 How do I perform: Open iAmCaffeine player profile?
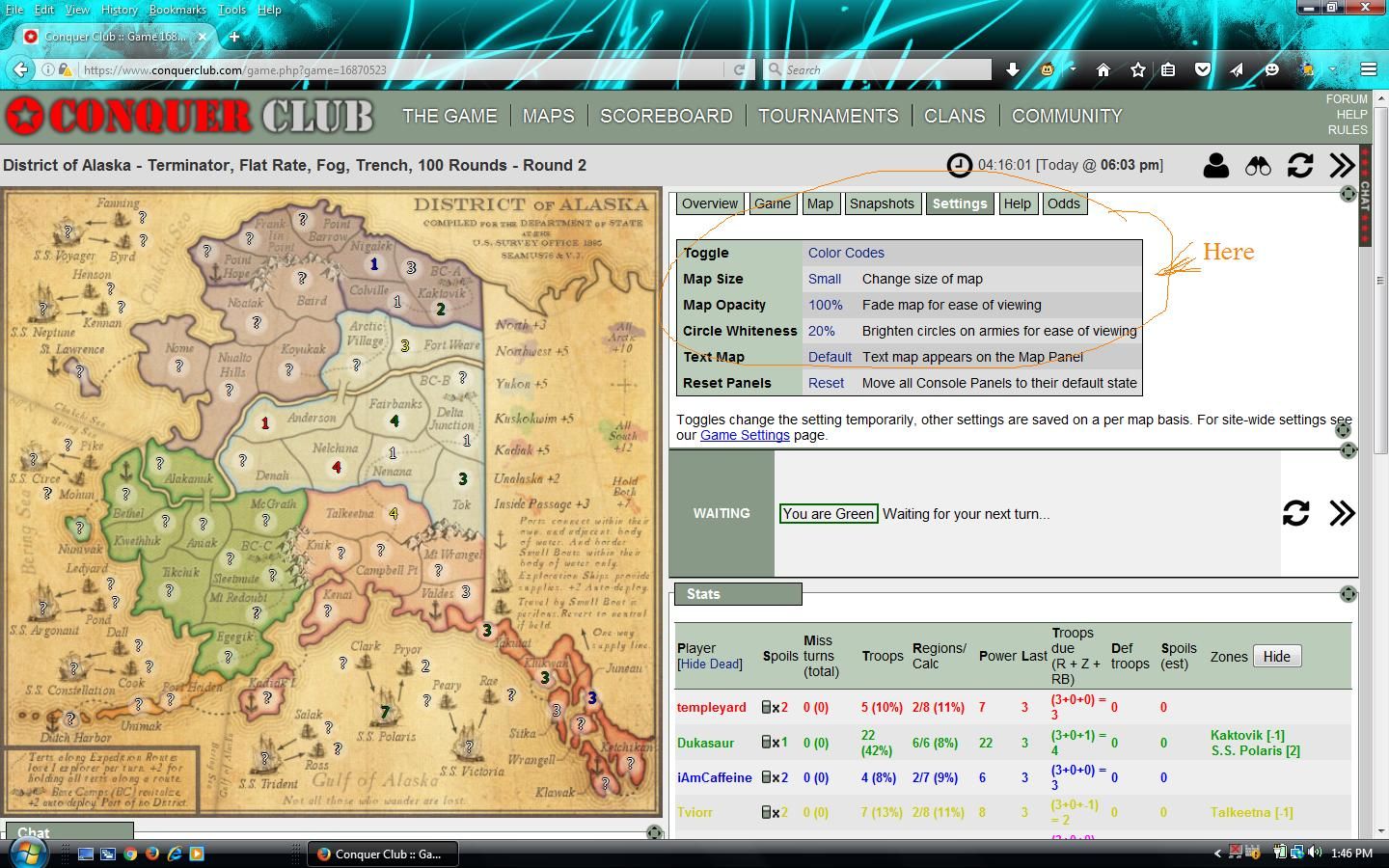tap(715, 777)
